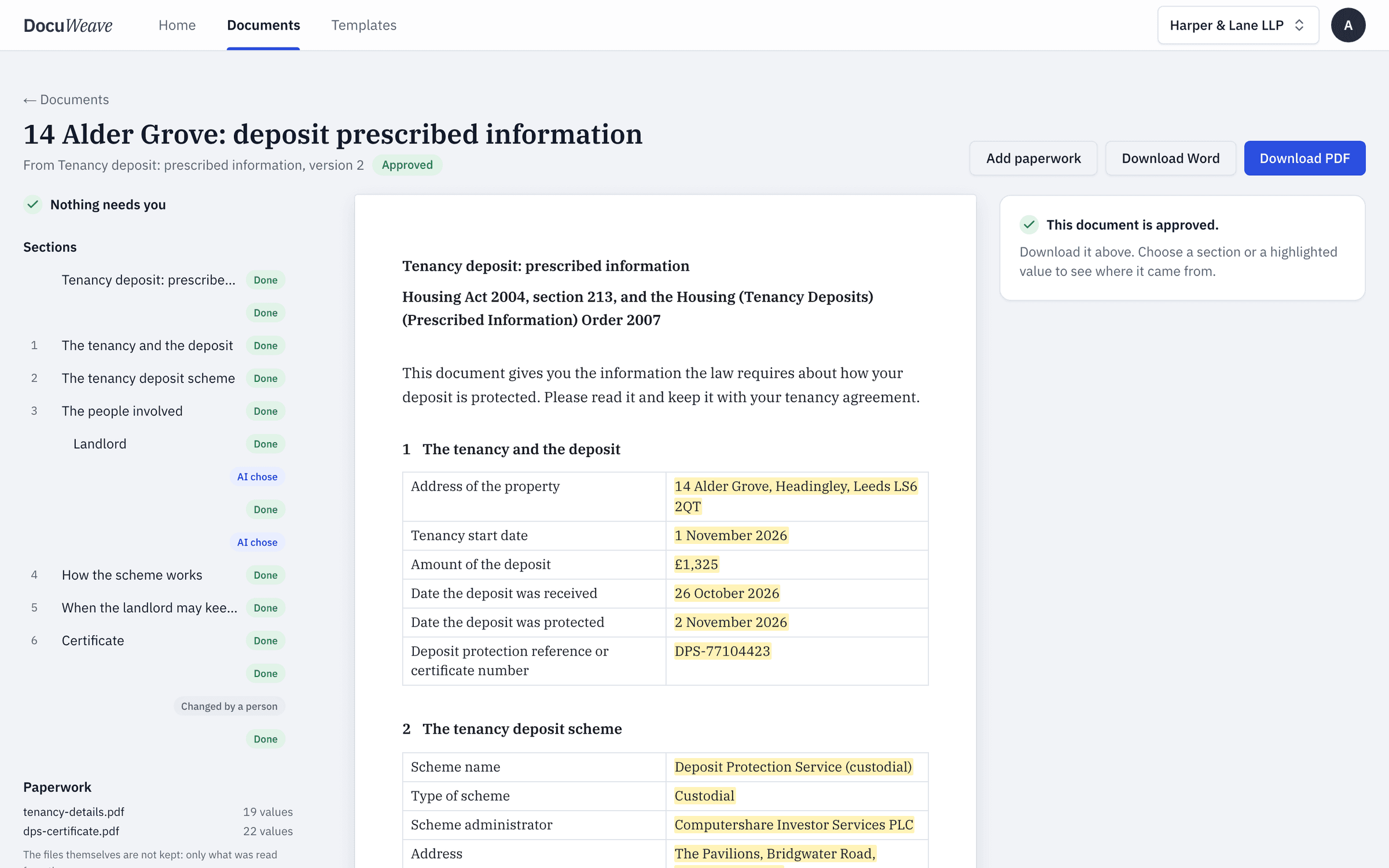The width and height of the screenshot is (1389, 868).
Task: Click the Download PDF button
Action: point(1305,158)
